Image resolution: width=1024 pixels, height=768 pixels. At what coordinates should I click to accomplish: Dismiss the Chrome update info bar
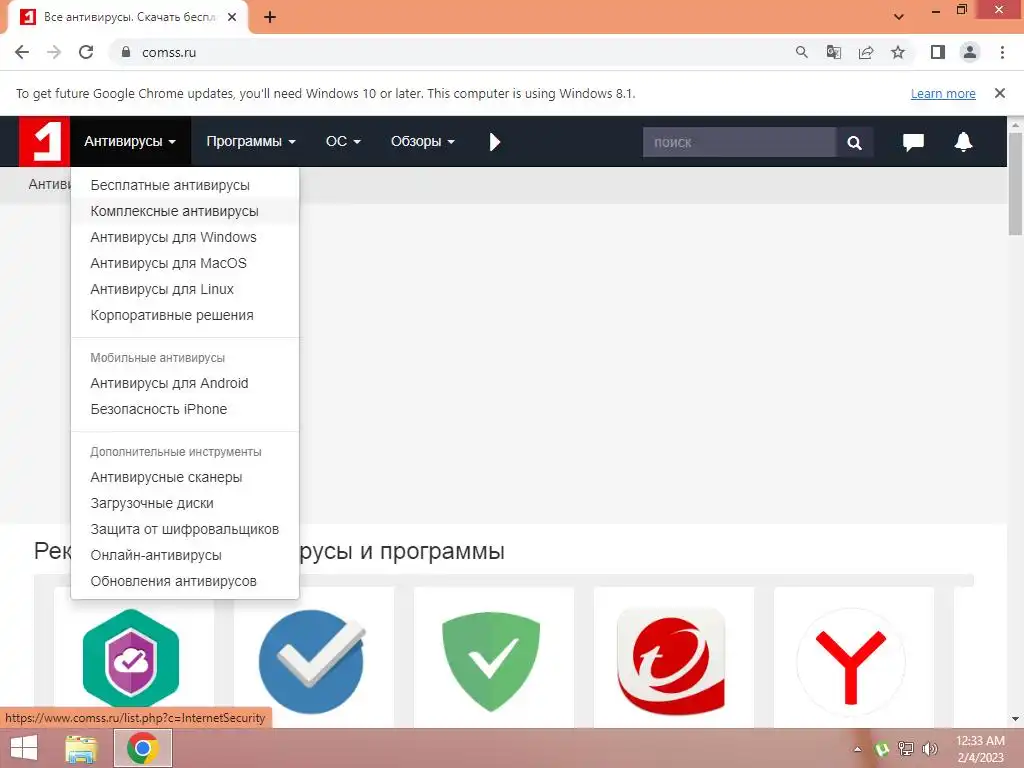click(999, 93)
